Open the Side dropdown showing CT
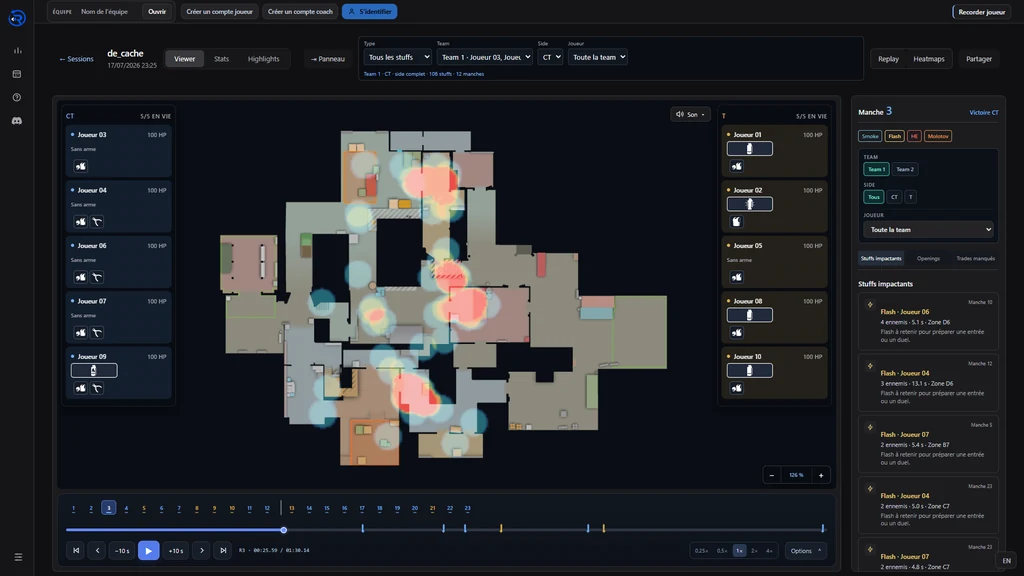The image size is (1024, 576). (550, 57)
